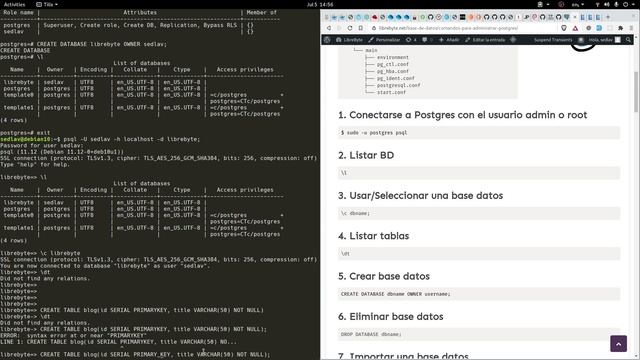Go back with the browser back arrow

point(329,28)
